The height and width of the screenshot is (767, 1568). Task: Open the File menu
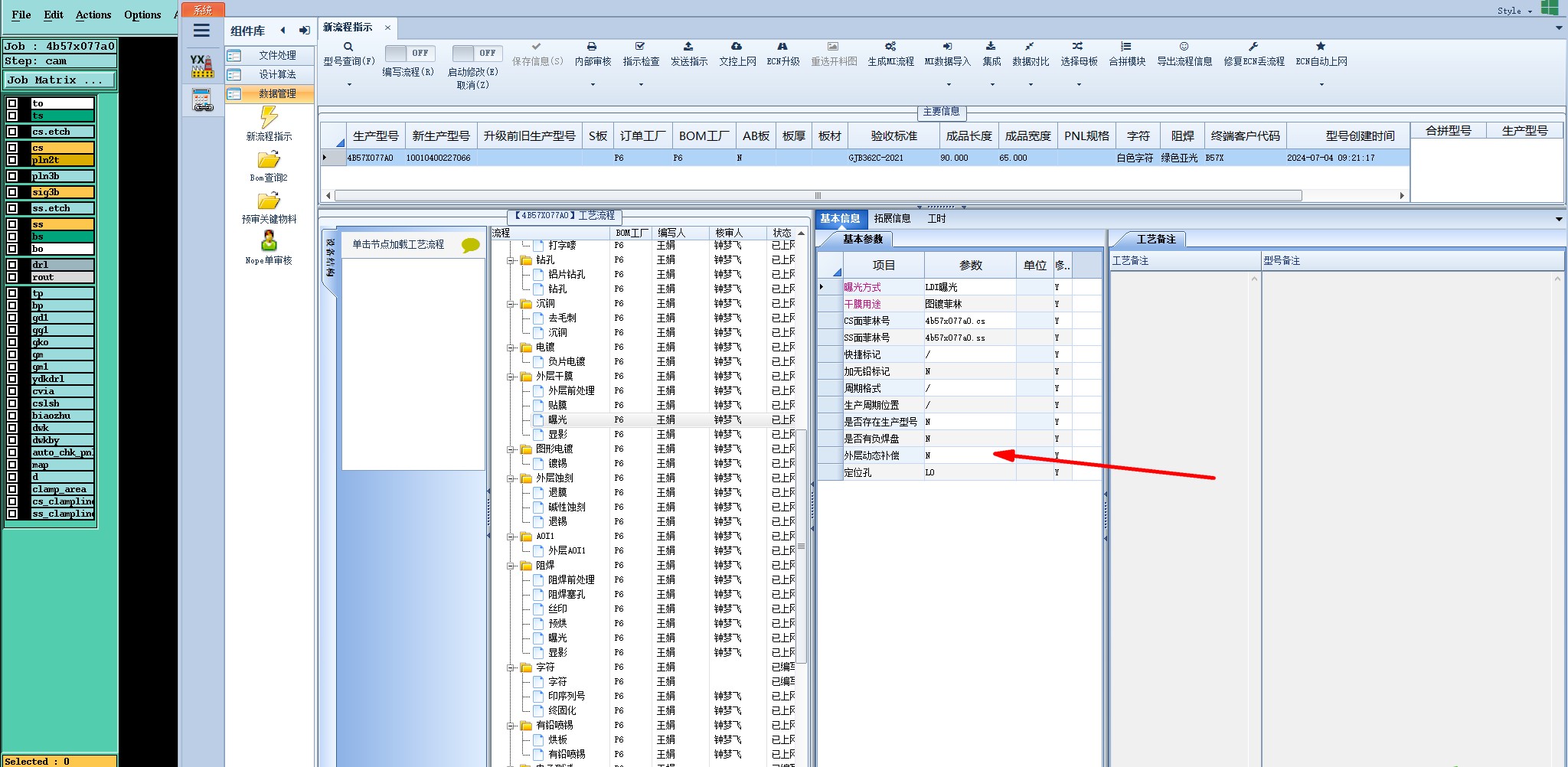[21, 15]
